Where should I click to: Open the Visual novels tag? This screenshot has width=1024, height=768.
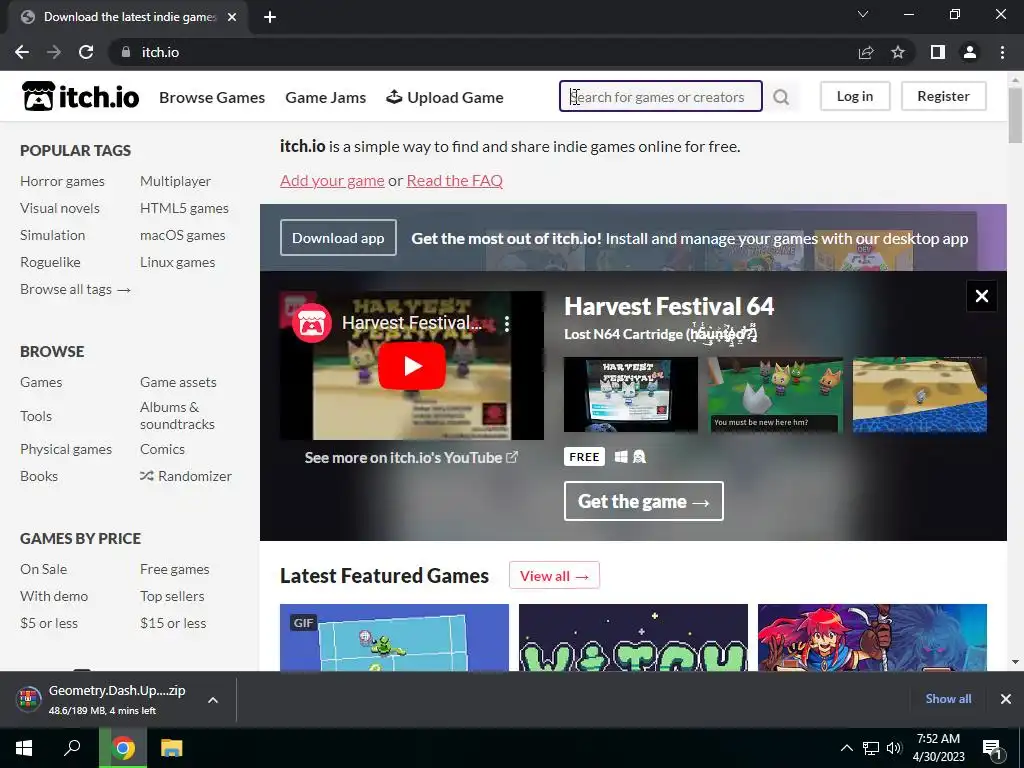60,208
